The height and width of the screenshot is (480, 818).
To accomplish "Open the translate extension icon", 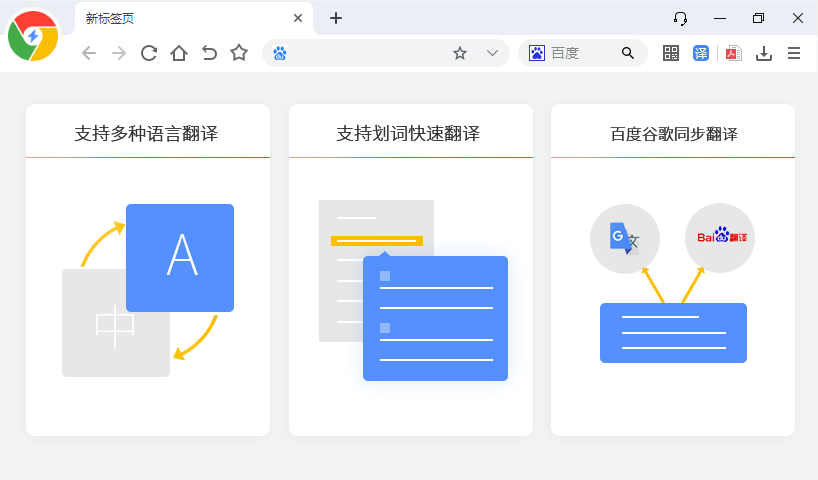I will 701,53.
